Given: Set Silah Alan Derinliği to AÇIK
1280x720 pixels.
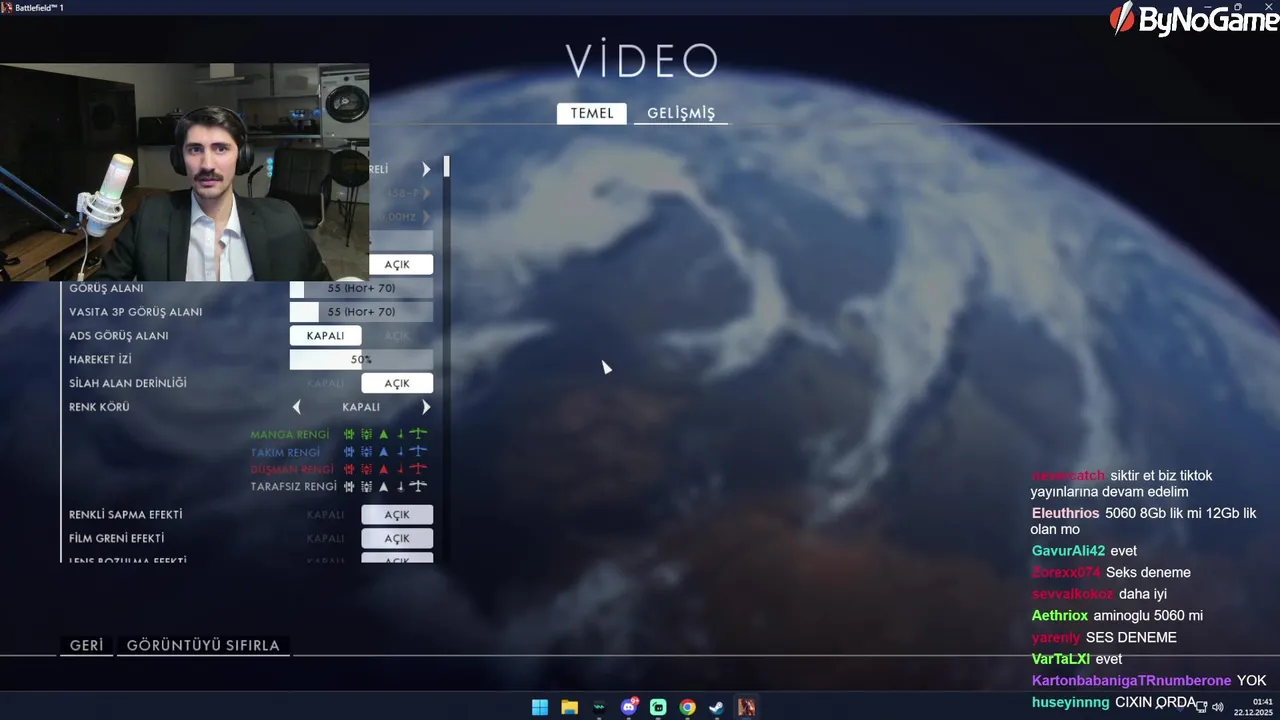Looking at the screenshot, I should pyautogui.click(x=397, y=383).
